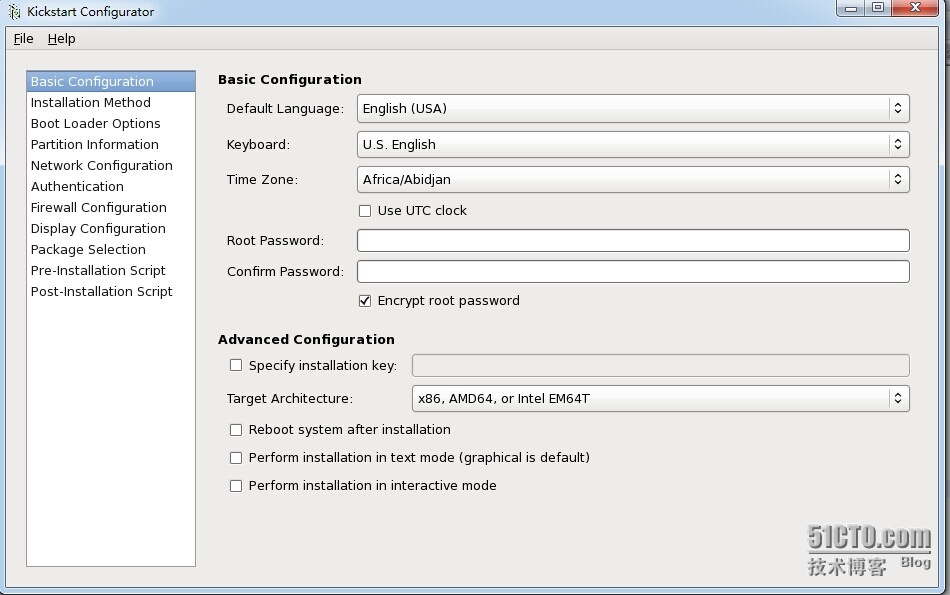This screenshot has height=595, width=950.
Task: Minimize the Kickstart Configurator window
Action: click(851, 8)
